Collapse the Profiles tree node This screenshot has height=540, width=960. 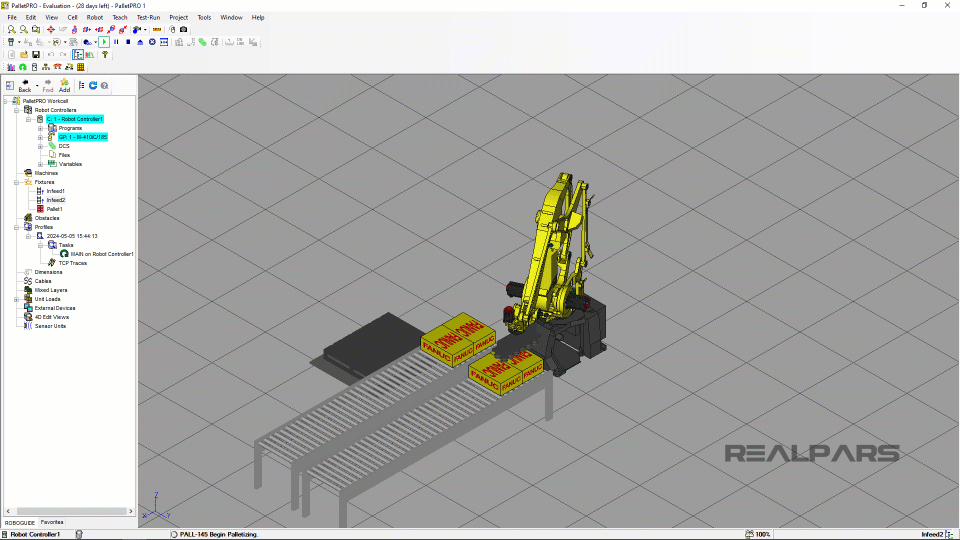[x=17, y=227]
